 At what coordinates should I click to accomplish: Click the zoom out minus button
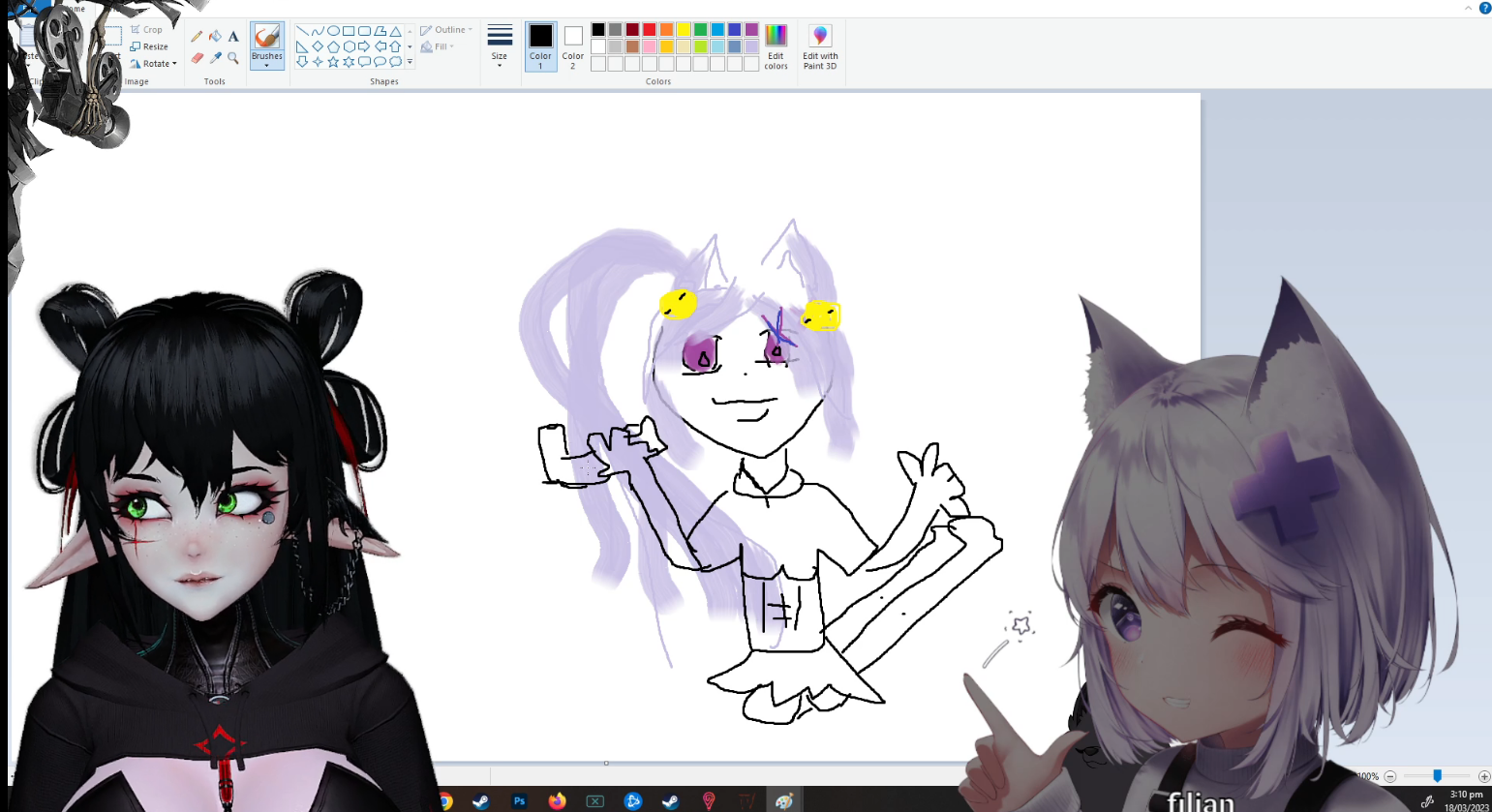coord(1390,776)
